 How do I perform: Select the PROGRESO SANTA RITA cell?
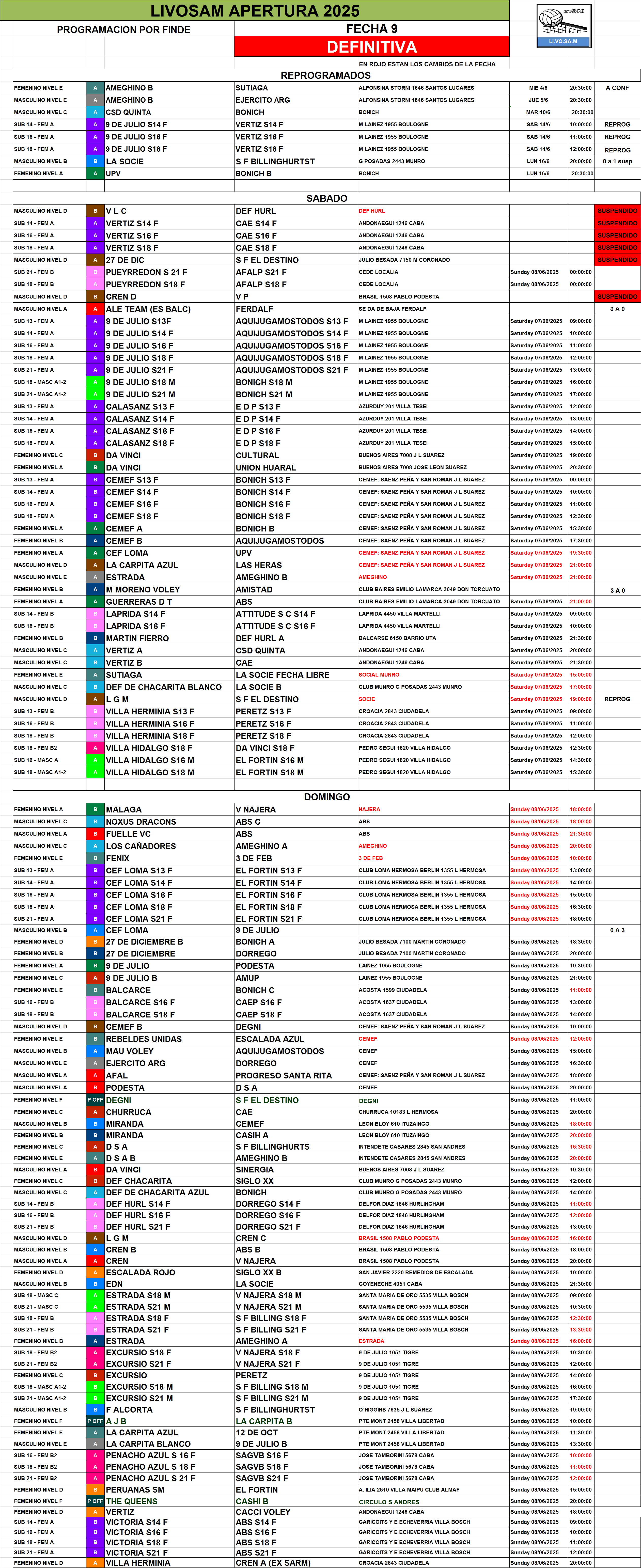pos(296,1076)
